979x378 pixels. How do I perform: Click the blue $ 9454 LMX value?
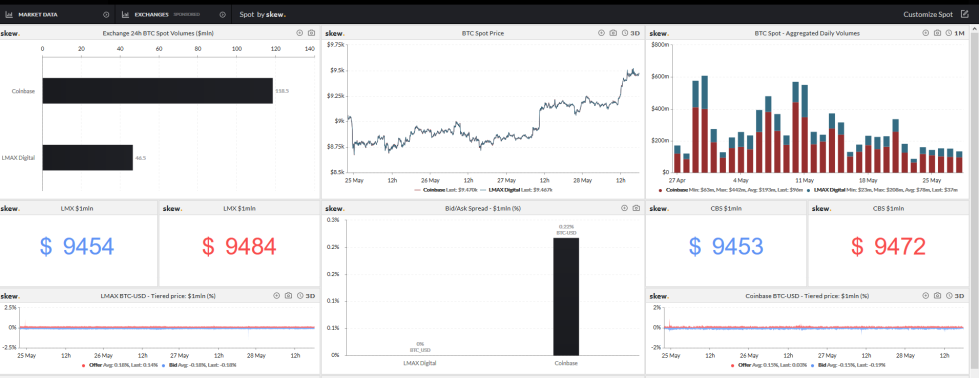coord(77,247)
